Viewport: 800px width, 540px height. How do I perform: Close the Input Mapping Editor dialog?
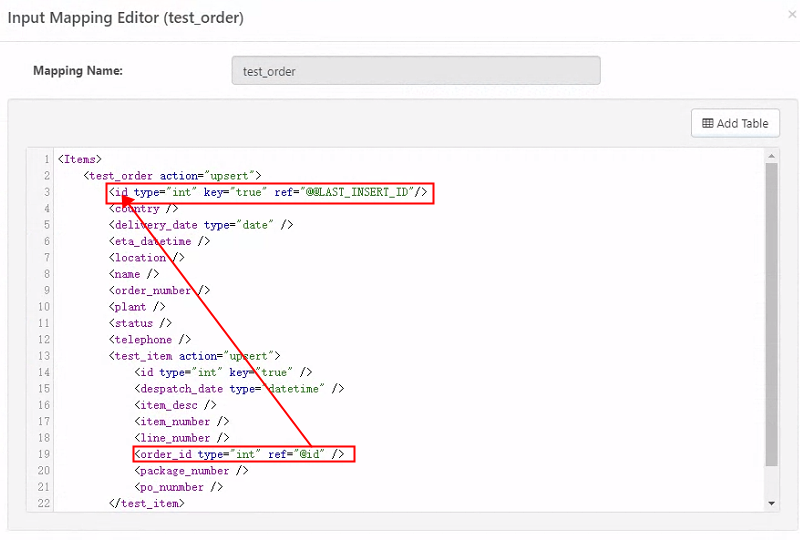(792, 15)
